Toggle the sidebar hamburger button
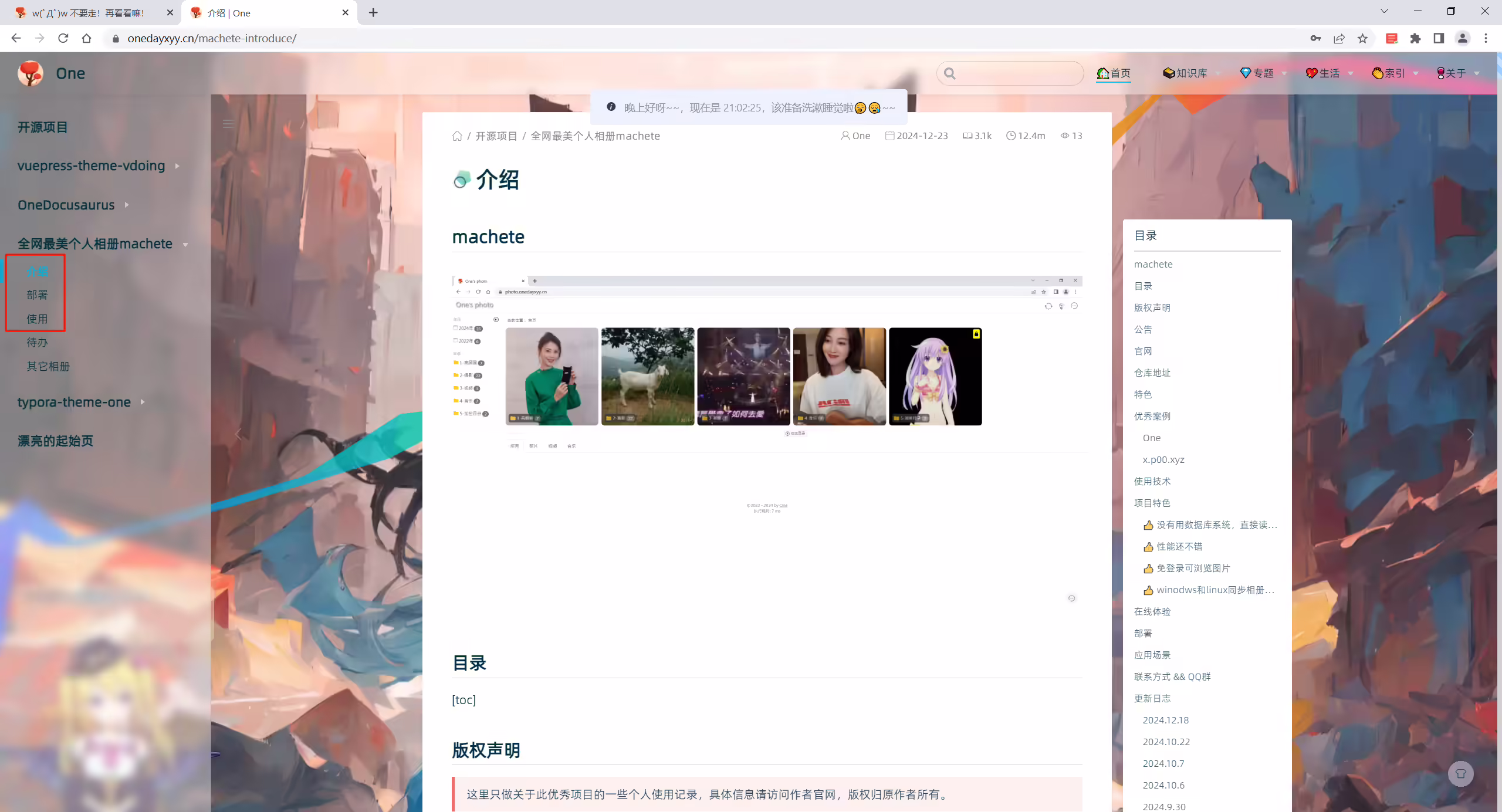The height and width of the screenshot is (812, 1502). pos(228,124)
